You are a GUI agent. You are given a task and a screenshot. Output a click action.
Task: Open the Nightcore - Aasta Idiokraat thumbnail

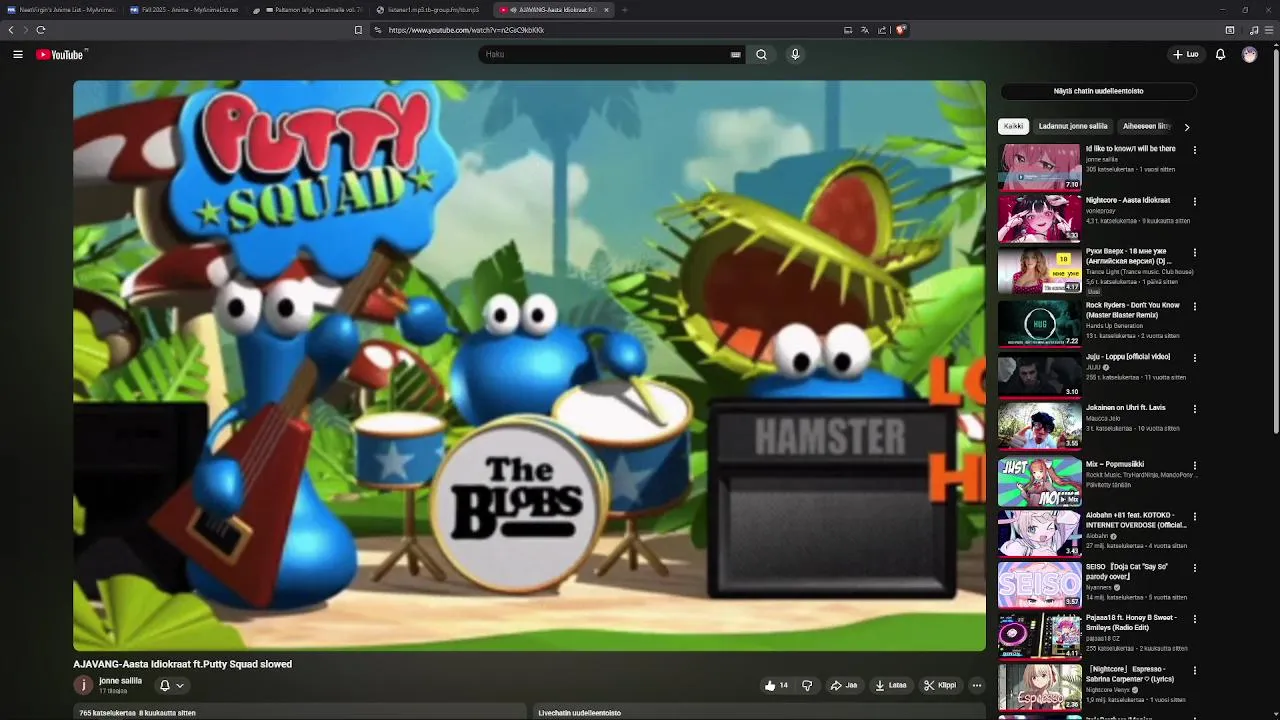click(x=1040, y=218)
